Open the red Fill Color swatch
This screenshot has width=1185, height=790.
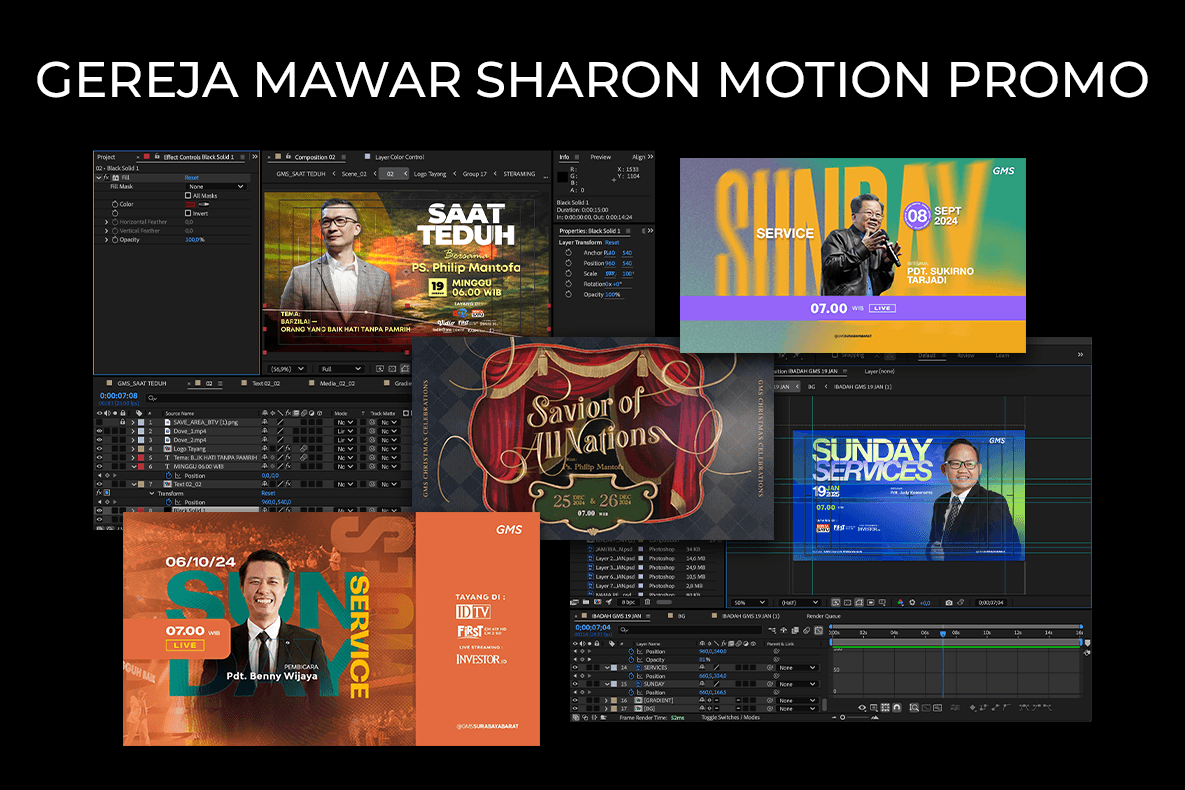pyautogui.click(x=190, y=204)
